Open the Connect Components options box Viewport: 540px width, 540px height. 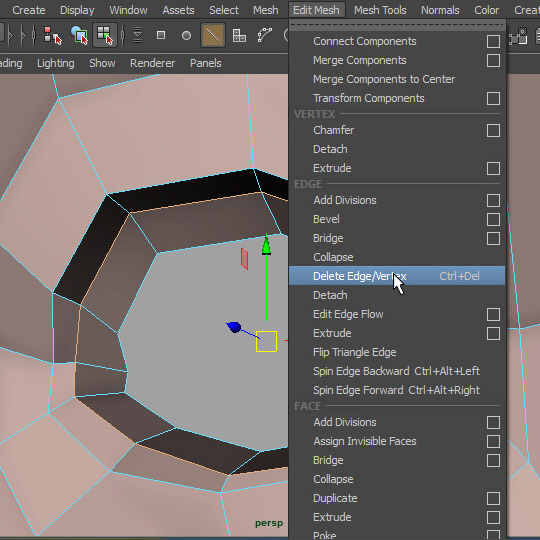(493, 41)
